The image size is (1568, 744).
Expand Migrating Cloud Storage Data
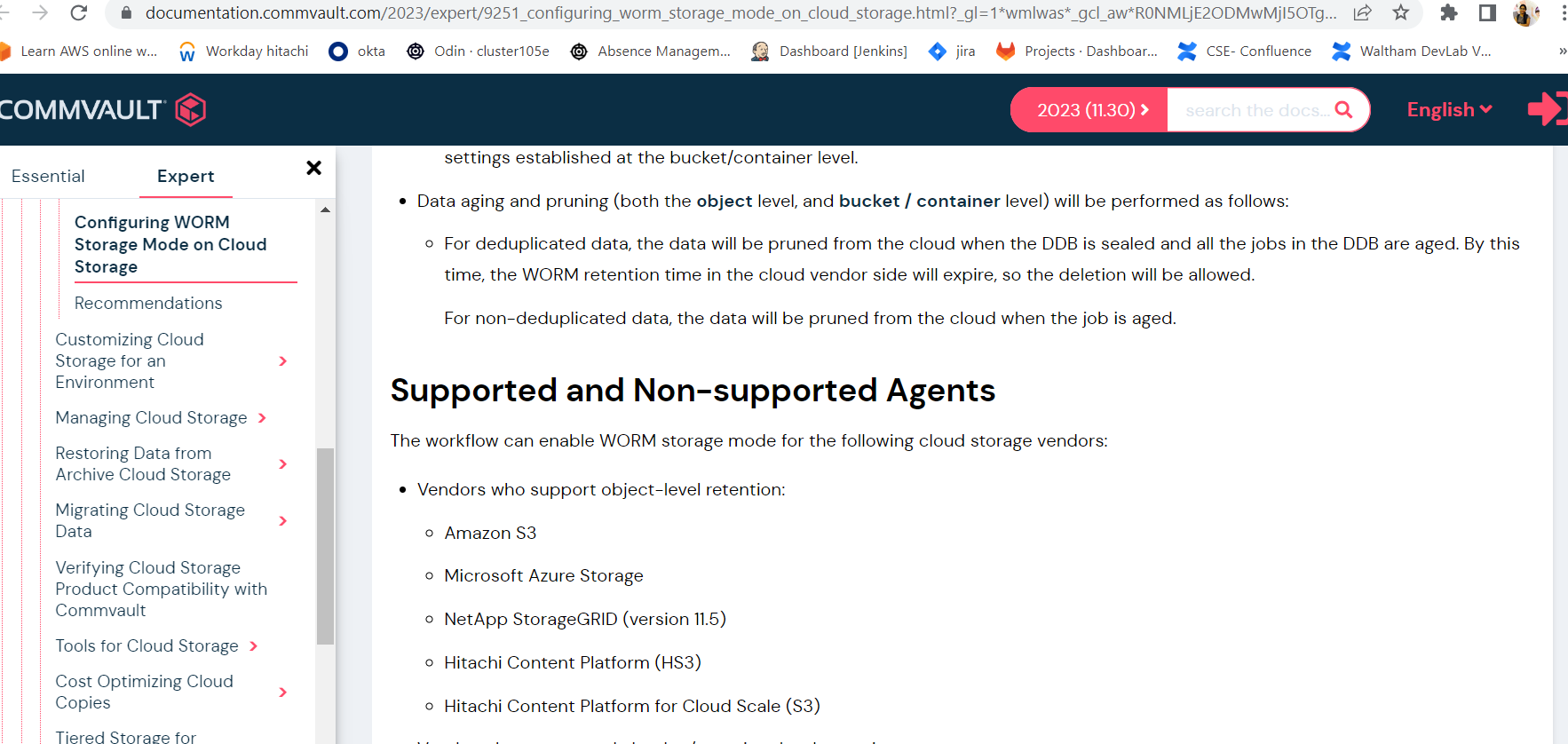[x=283, y=521]
